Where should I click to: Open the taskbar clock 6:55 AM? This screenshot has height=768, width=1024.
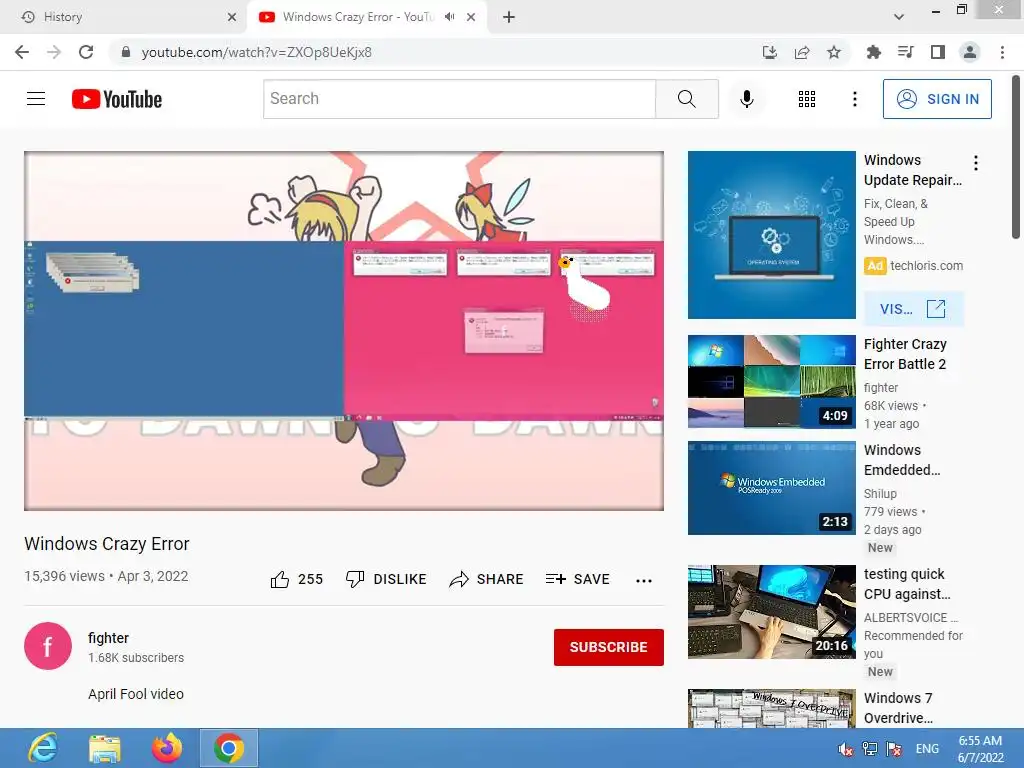(x=980, y=749)
